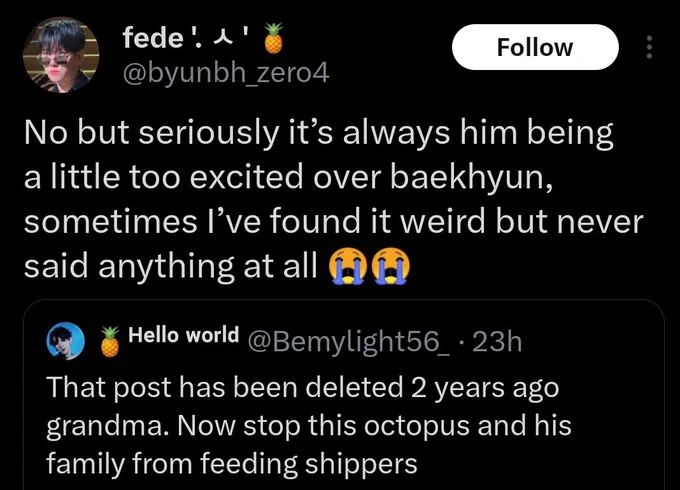Open the @byunbh_zero4 handle
Screen dimensions: 680x490
pyautogui.click(x=226, y=74)
